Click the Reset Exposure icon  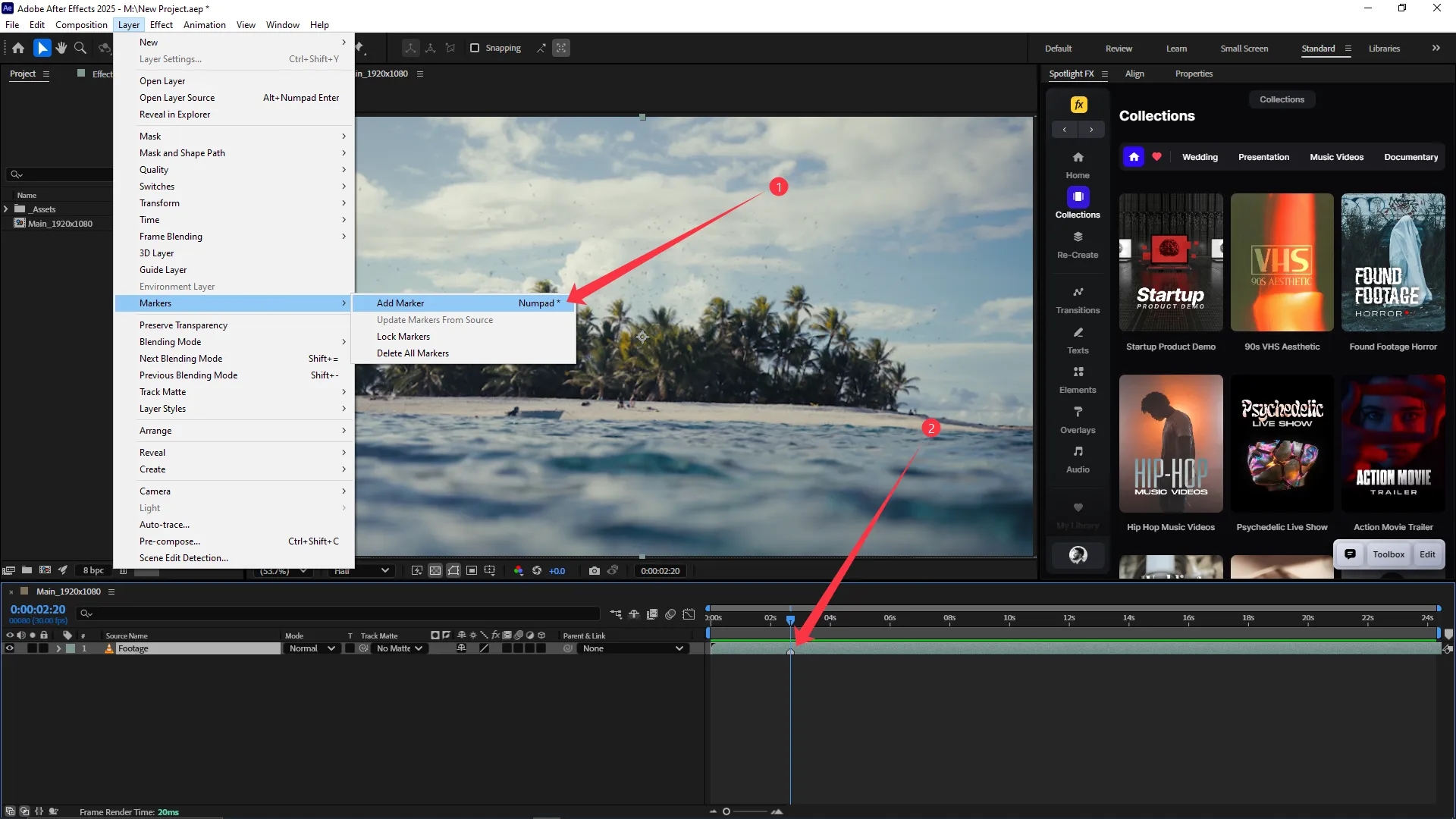[537, 570]
